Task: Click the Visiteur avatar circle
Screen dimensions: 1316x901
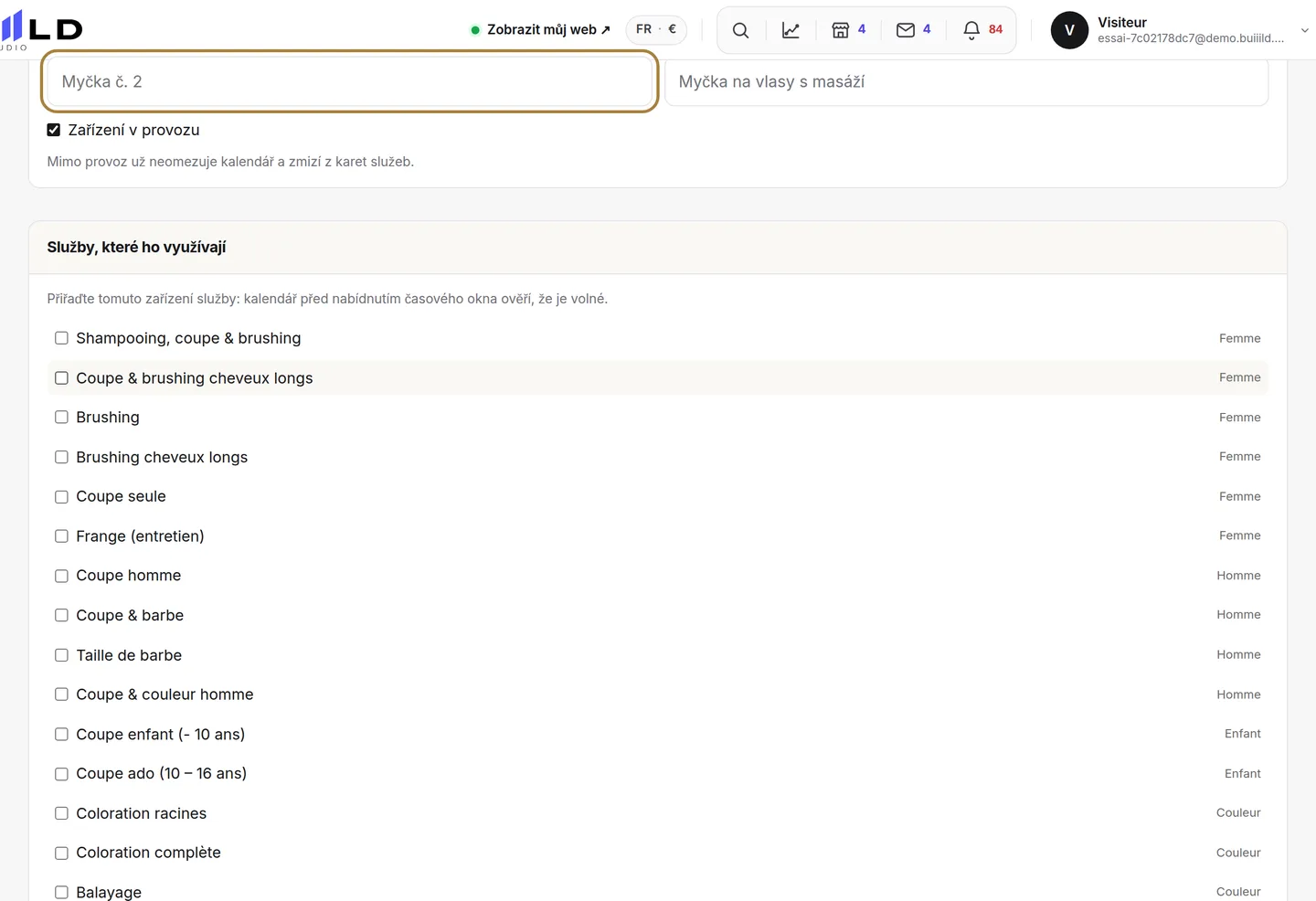Action: [x=1069, y=30]
